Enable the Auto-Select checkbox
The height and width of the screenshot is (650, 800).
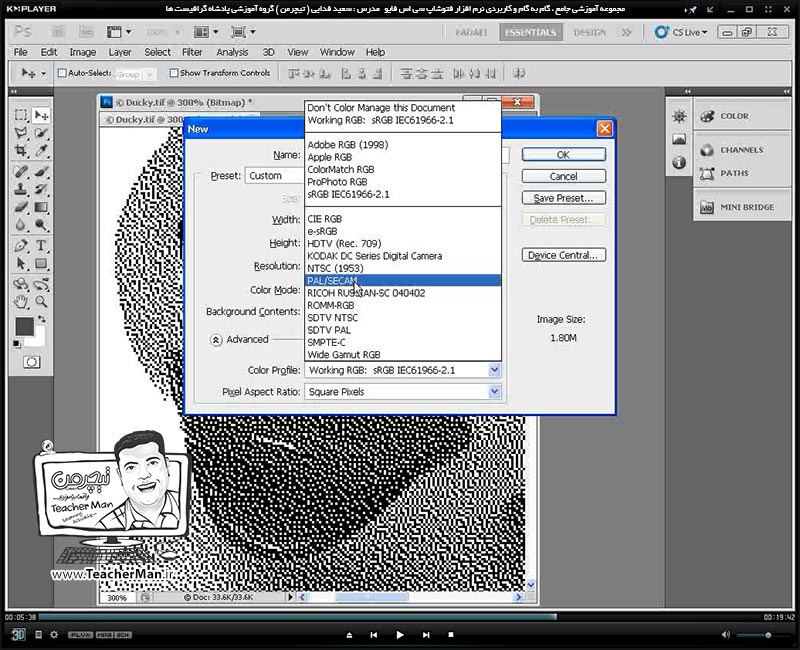pyautogui.click(x=62, y=73)
